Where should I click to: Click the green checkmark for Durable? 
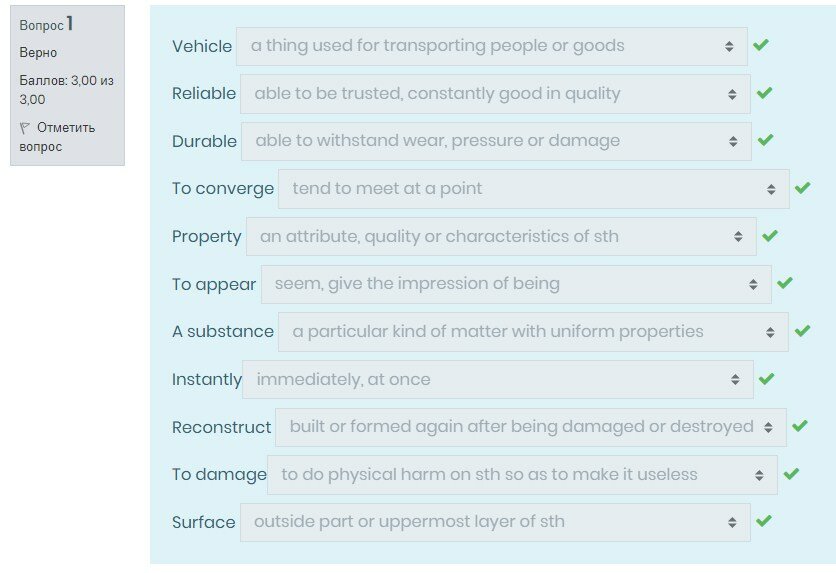coord(765,140)
